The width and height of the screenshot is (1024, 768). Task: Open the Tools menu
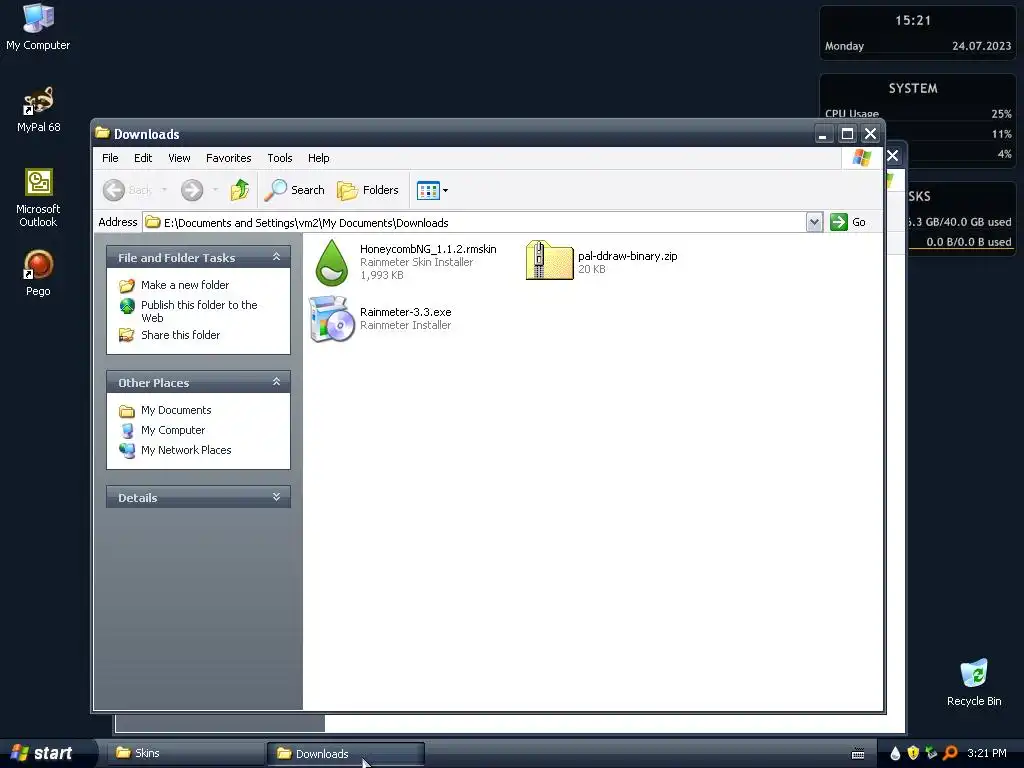coord(280,158)
